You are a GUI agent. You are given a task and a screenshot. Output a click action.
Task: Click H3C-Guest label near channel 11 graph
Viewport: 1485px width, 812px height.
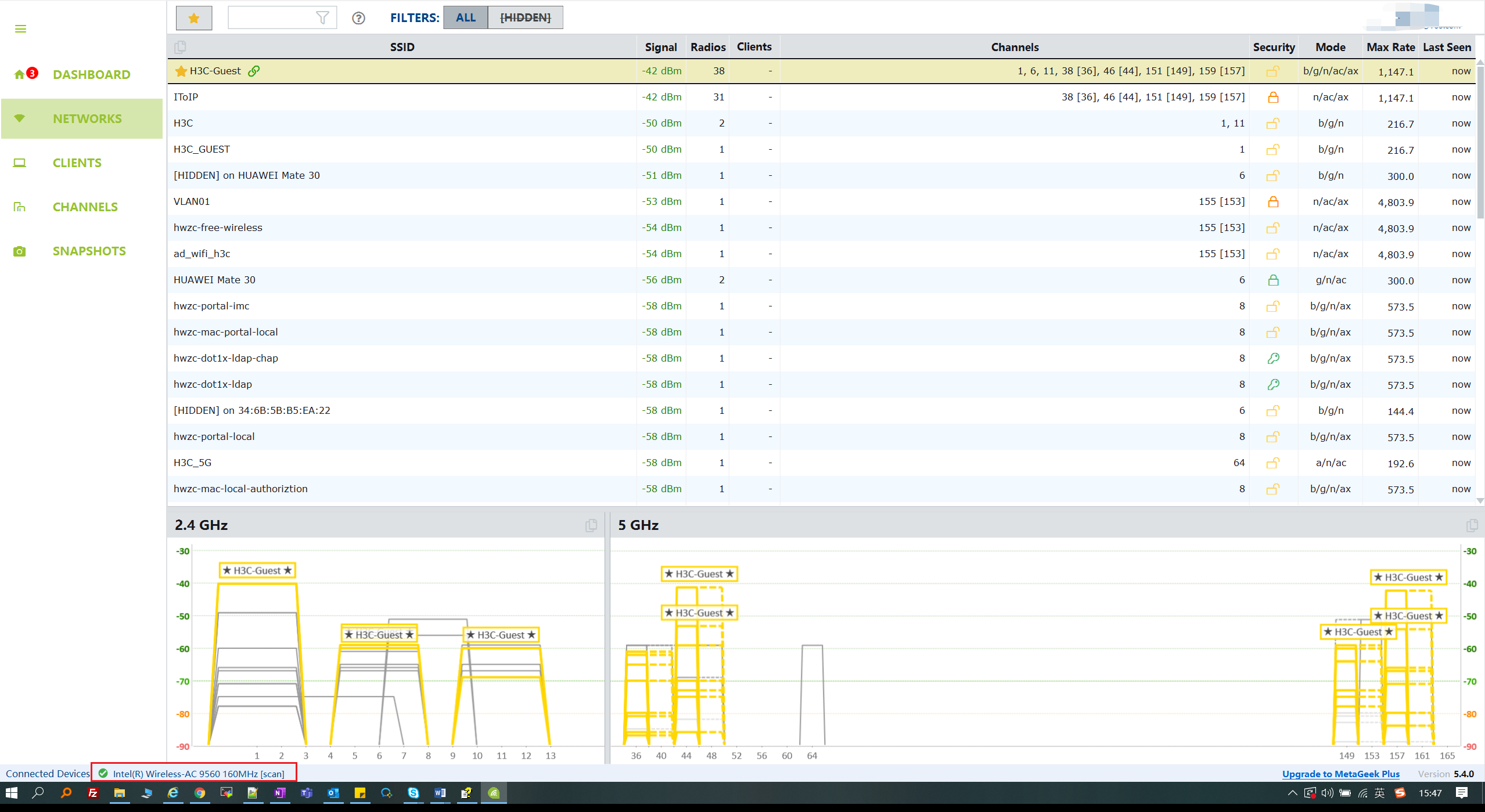[x=501, y=635]
